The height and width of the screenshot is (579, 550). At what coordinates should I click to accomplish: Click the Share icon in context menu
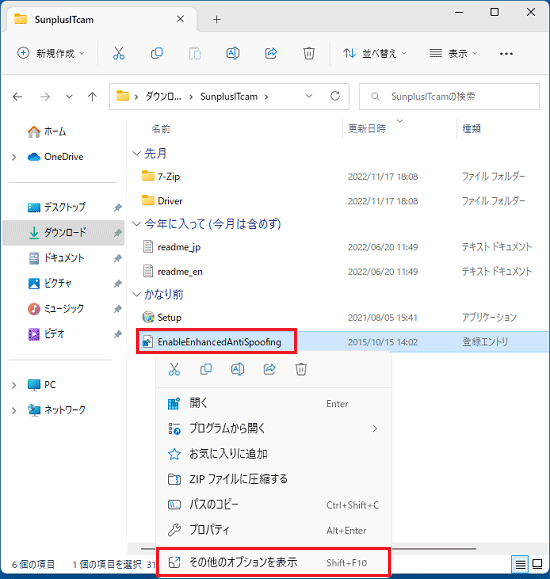point(269,369)
